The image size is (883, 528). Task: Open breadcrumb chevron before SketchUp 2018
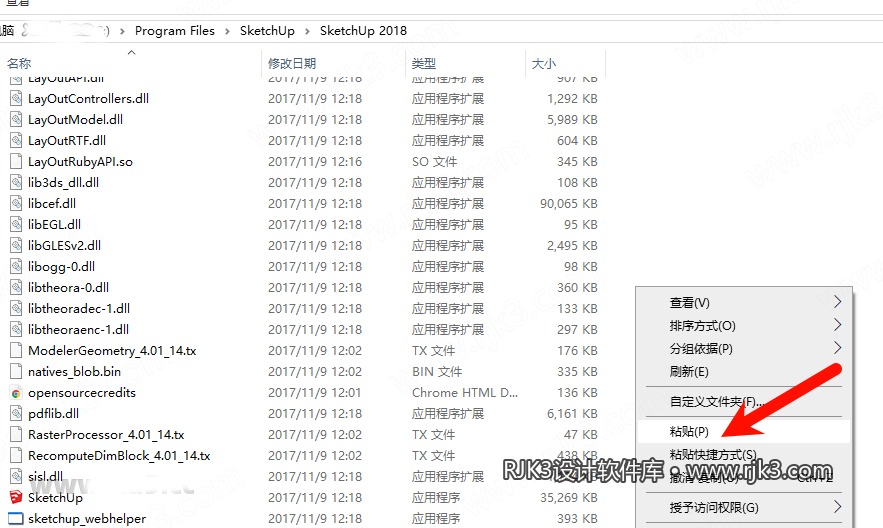click(x=307, y=31)
